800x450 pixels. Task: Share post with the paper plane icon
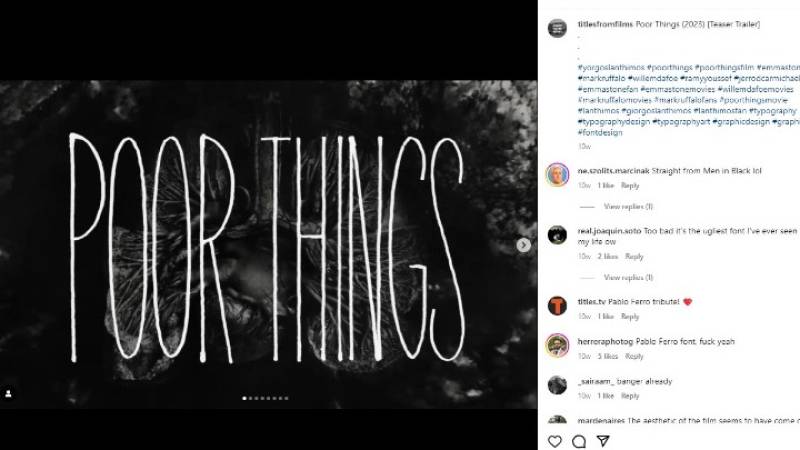603,441
